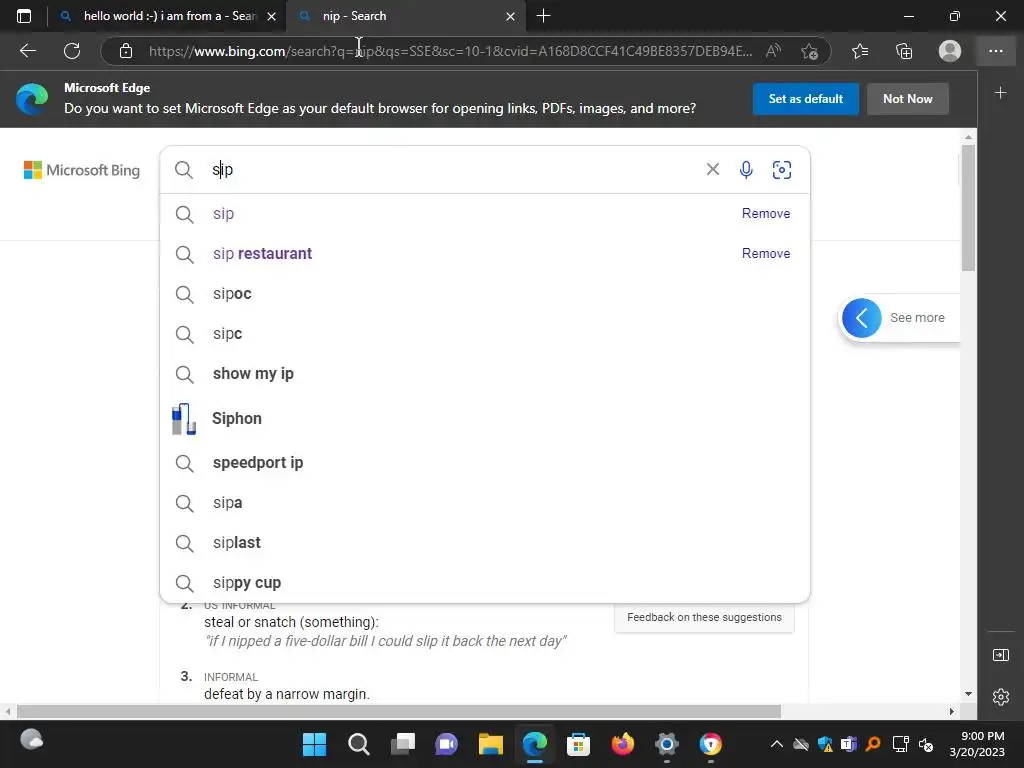The image size is (1024, 768).
Task: Clear the search box text
Action: pos(712,170)
